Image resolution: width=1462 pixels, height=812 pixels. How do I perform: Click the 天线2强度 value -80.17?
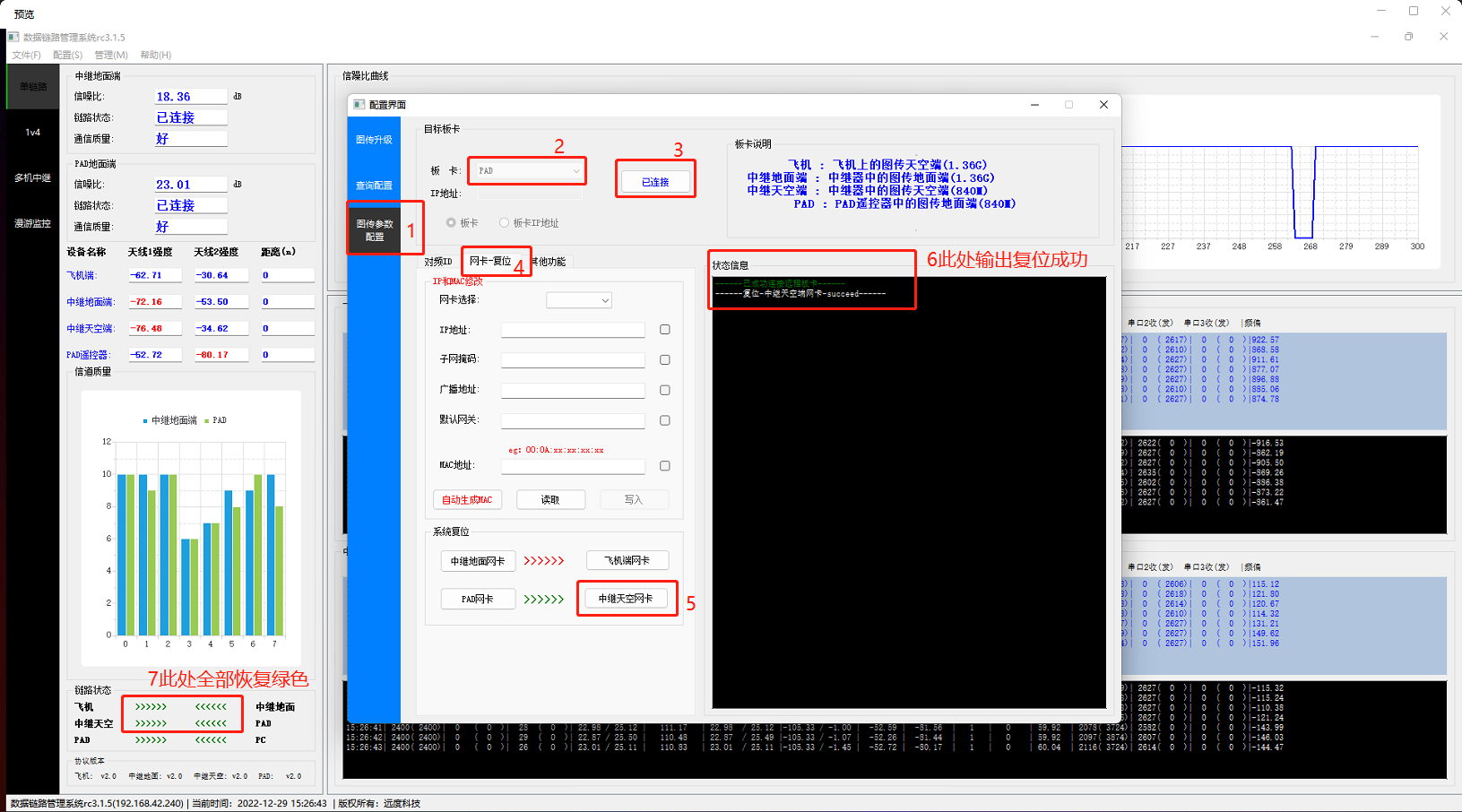point(221,355)
